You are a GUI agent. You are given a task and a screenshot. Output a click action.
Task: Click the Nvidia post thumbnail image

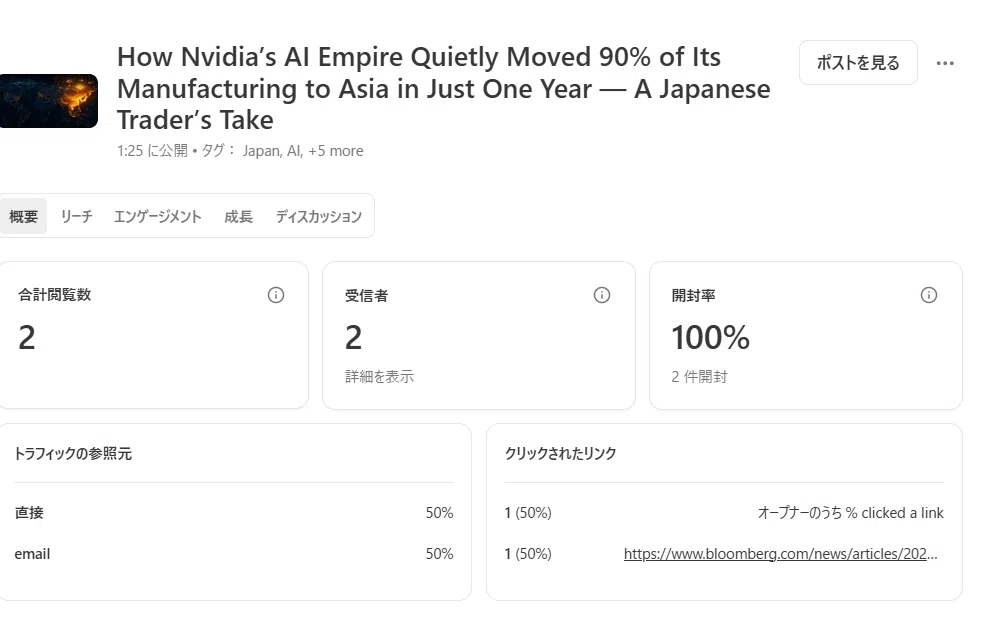[x=49, y=101]
